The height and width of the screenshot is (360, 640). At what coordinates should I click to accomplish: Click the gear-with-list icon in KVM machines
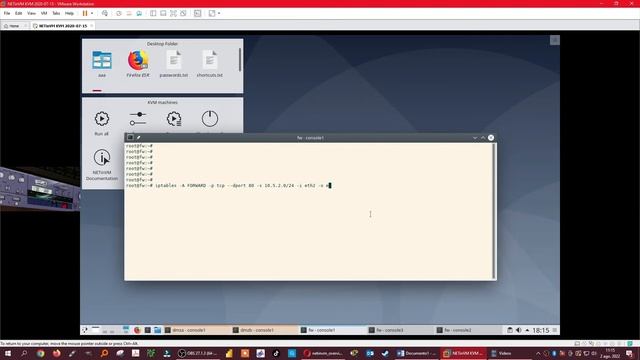click(174, 119)
